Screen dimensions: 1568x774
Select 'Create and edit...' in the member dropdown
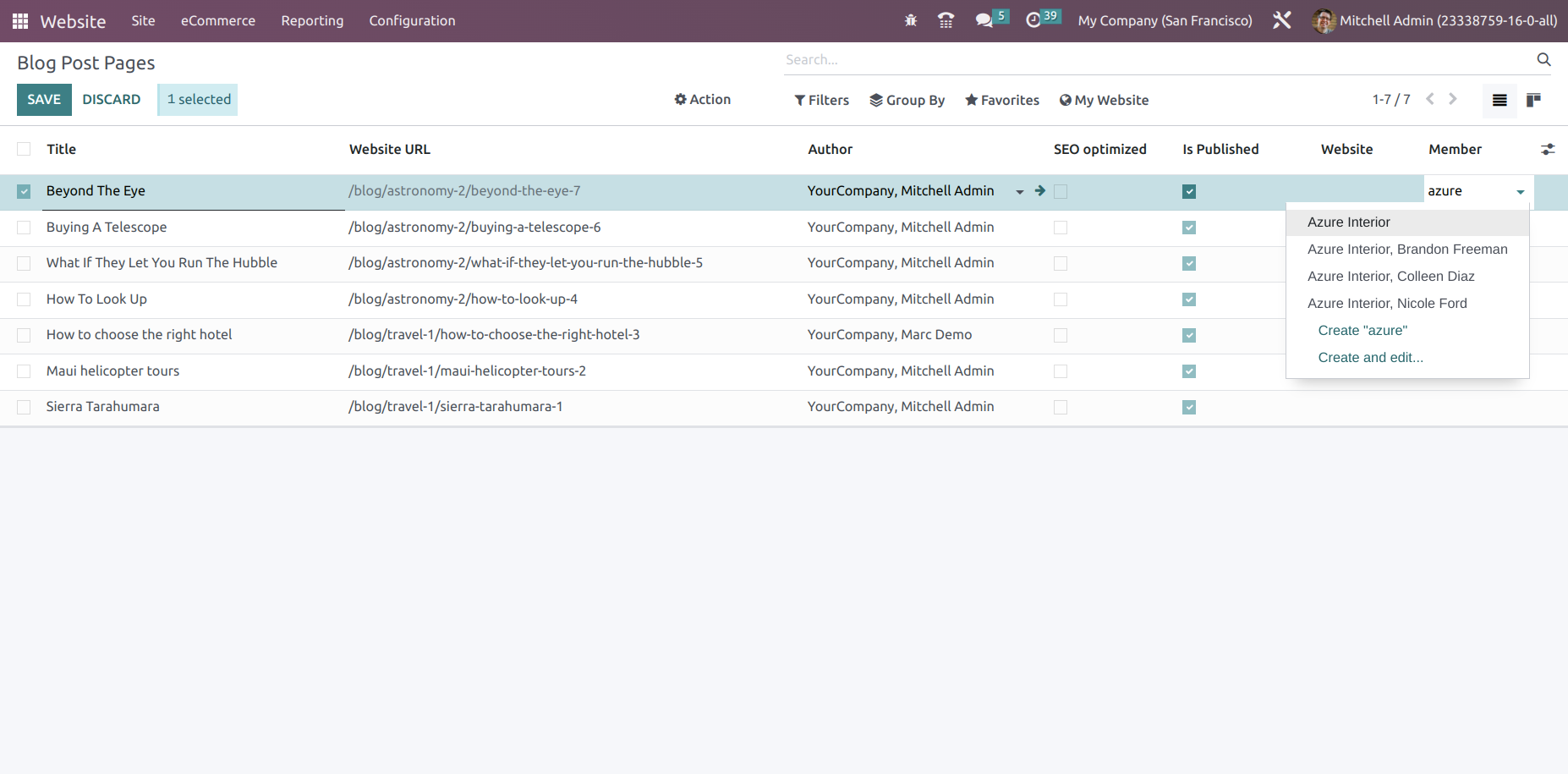point(1370,357)
